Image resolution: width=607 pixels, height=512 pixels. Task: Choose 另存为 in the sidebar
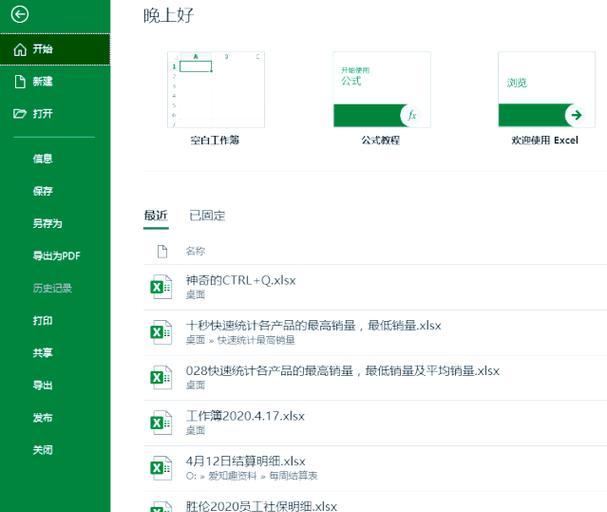47,224
